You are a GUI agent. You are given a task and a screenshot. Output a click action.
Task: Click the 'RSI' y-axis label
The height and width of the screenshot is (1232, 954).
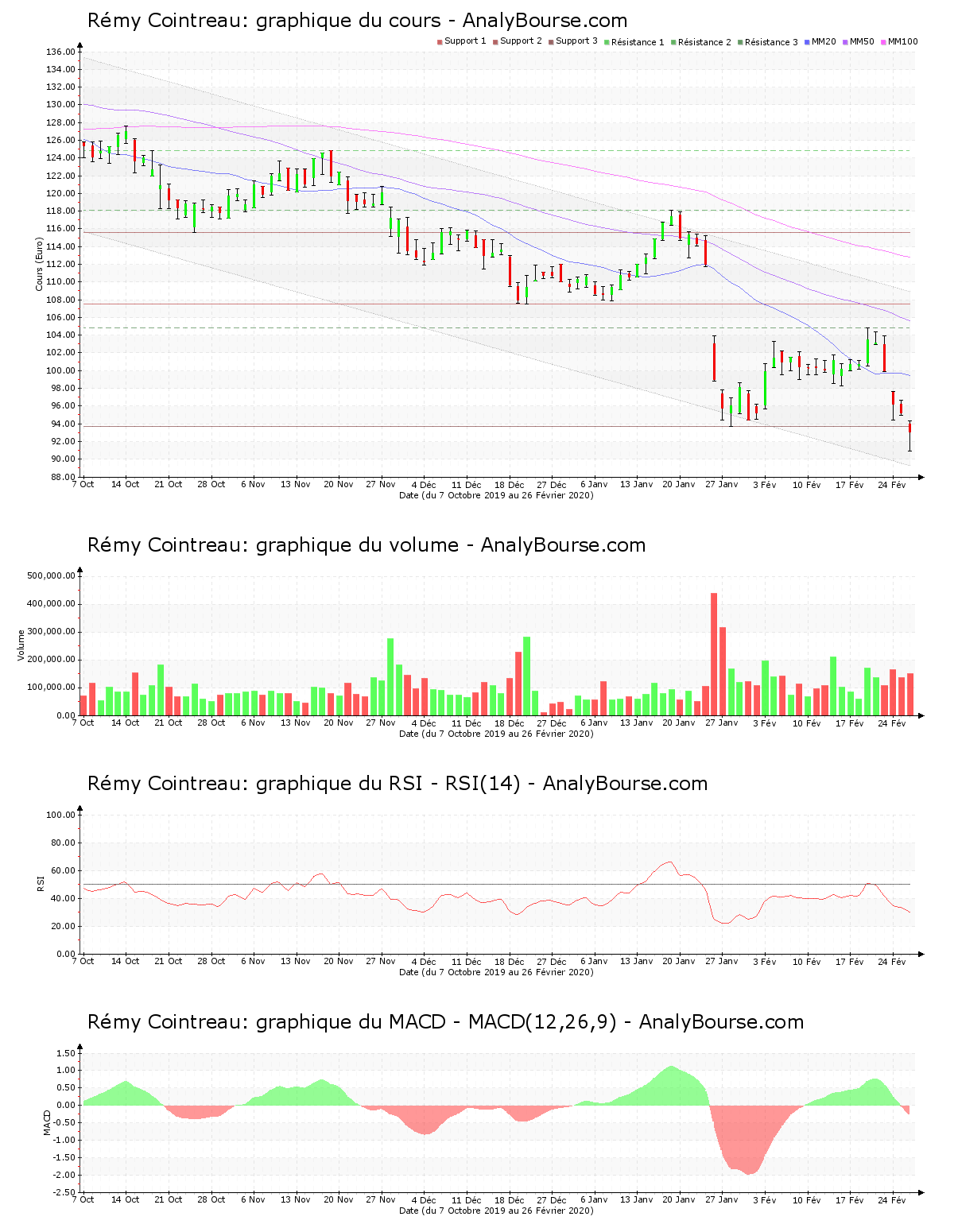pos(39,883)
